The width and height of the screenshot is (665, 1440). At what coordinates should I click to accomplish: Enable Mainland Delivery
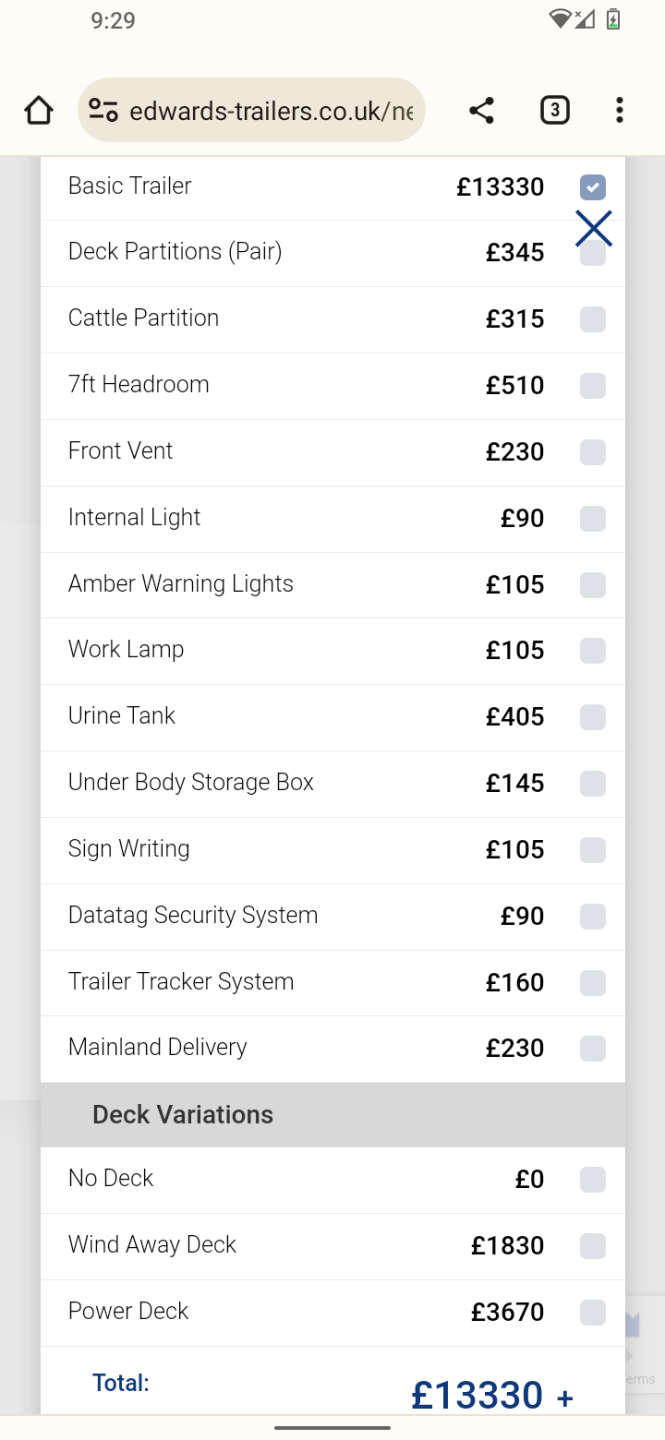click(x=593, y=1048)
